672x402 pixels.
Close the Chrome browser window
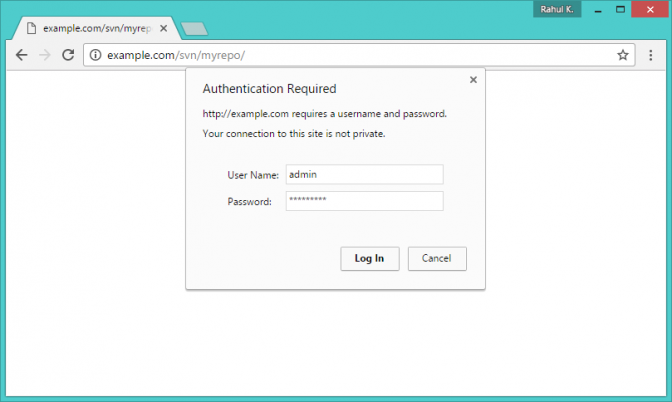pos(650,9)
